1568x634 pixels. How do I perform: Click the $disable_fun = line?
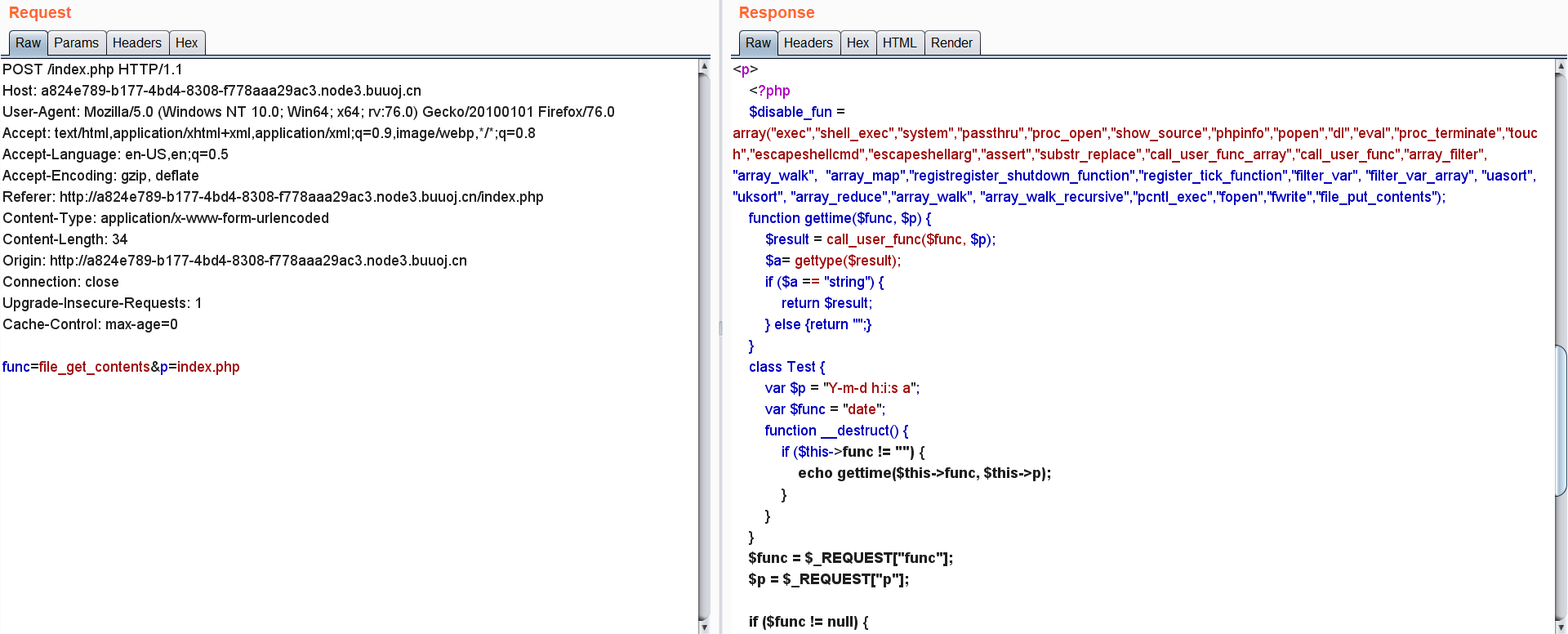click(x=797, y=112)
